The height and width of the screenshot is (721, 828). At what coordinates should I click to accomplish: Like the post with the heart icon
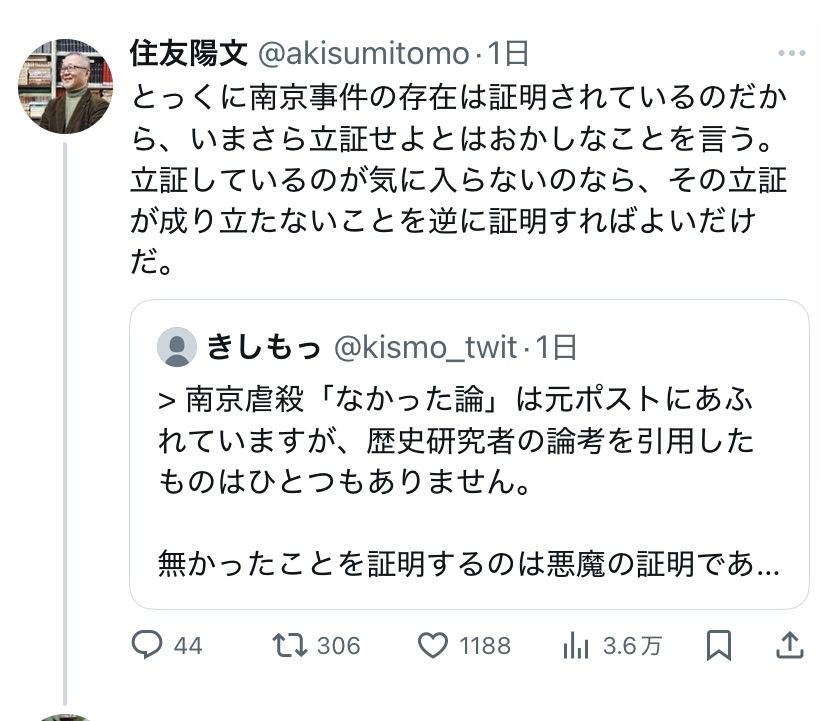point(432,645)
